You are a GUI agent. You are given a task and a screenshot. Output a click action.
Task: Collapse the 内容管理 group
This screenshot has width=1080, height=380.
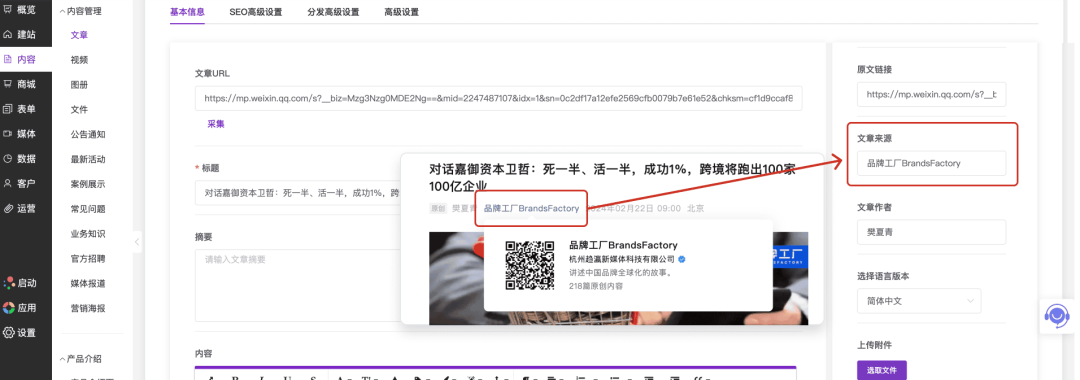[x=81, y=11]
